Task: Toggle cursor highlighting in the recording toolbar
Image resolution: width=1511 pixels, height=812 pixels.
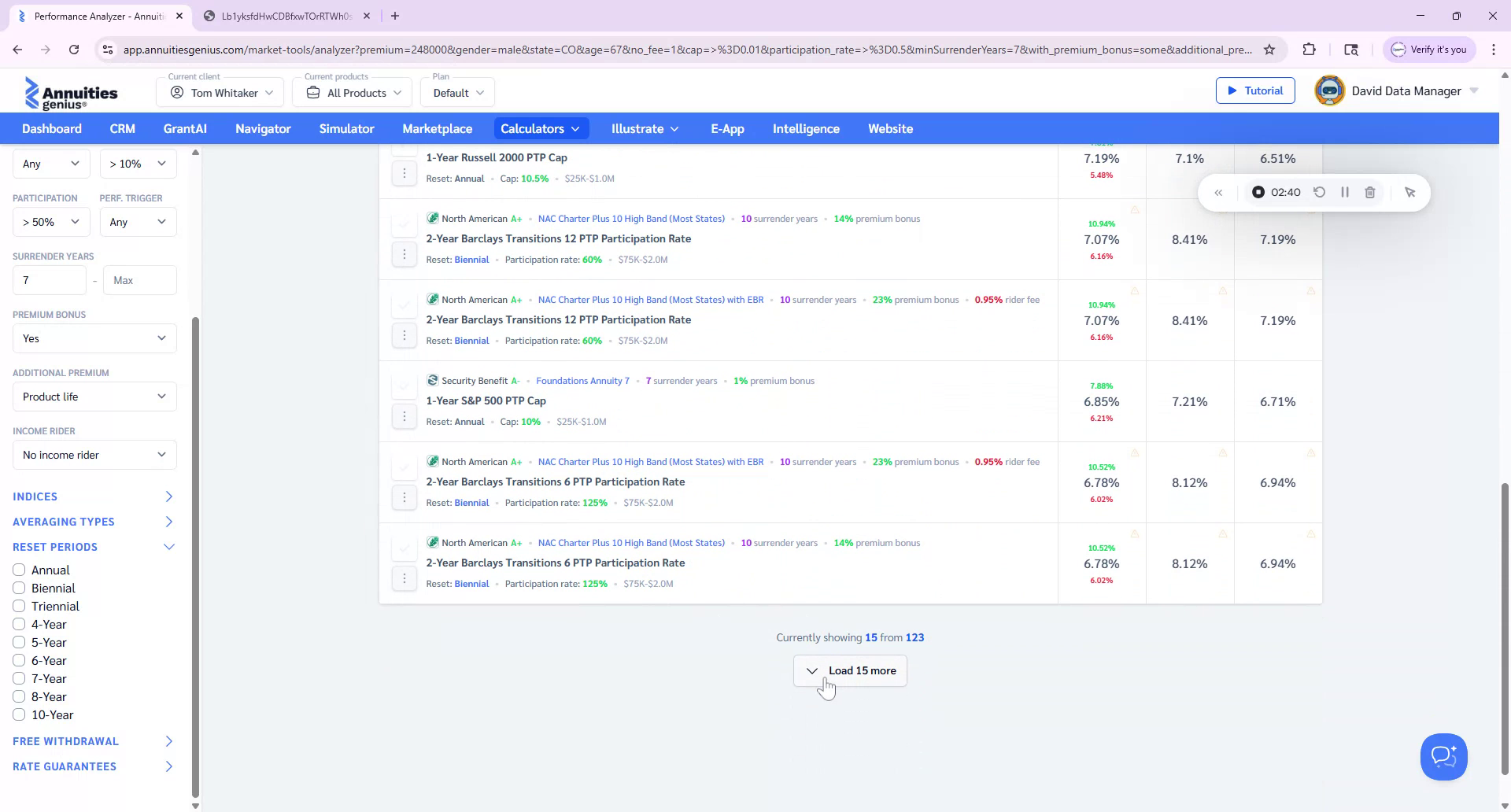Action: tap(1409, 192)
